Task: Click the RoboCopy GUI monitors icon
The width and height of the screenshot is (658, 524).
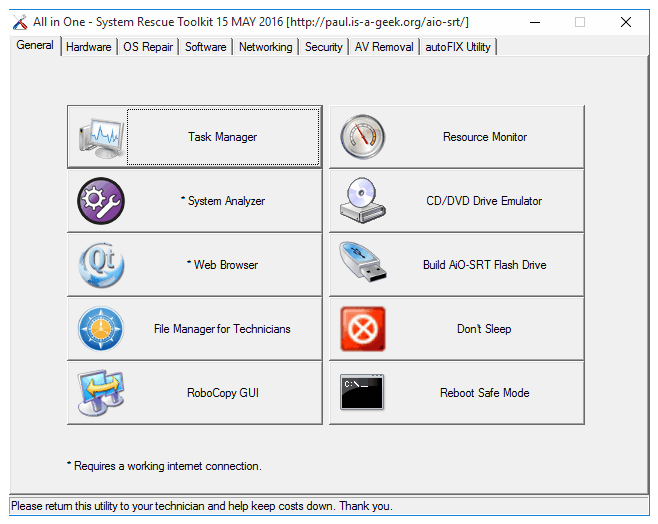Action: coord(101,393)
